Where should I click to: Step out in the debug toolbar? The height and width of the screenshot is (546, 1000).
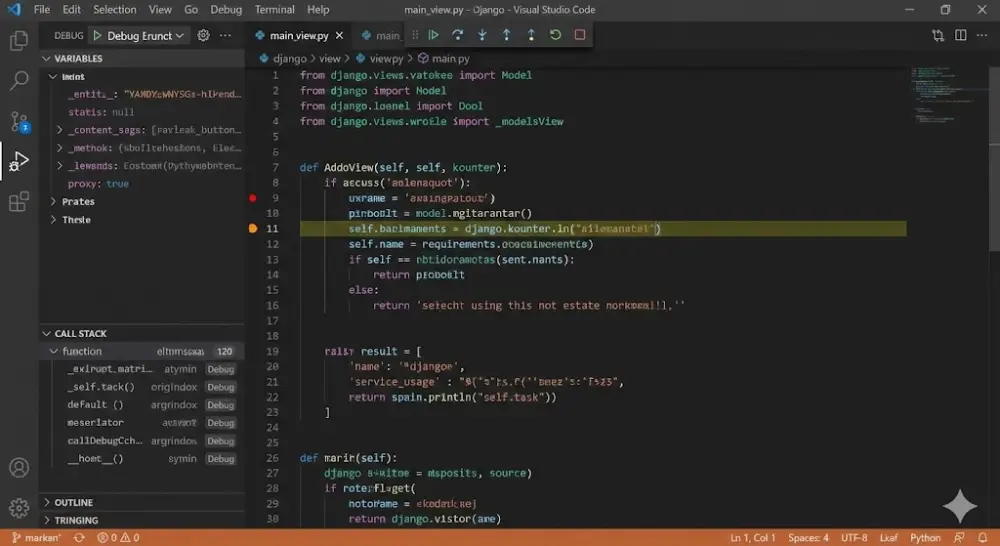click(506, 35)
